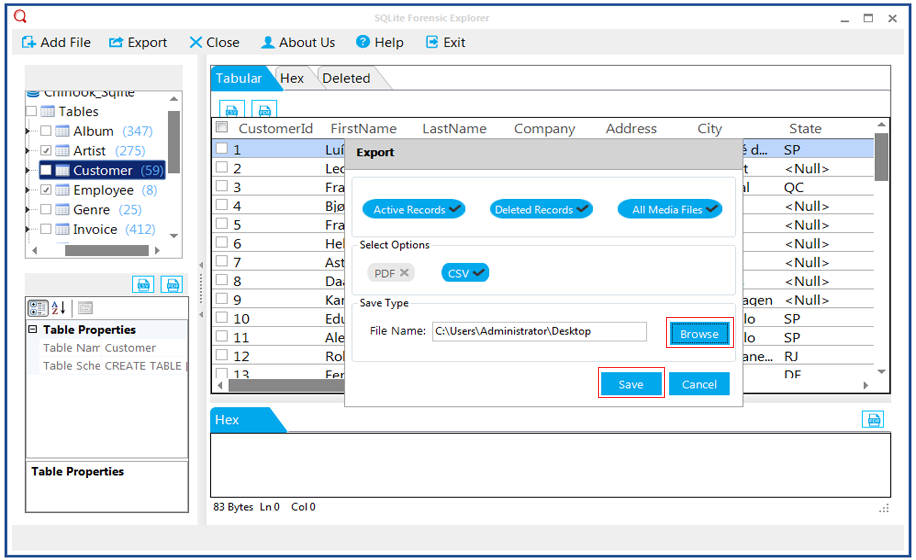The width and height of the screenshot is (916, 560).
Task: Expand the Album tree node
Action: 27,131
